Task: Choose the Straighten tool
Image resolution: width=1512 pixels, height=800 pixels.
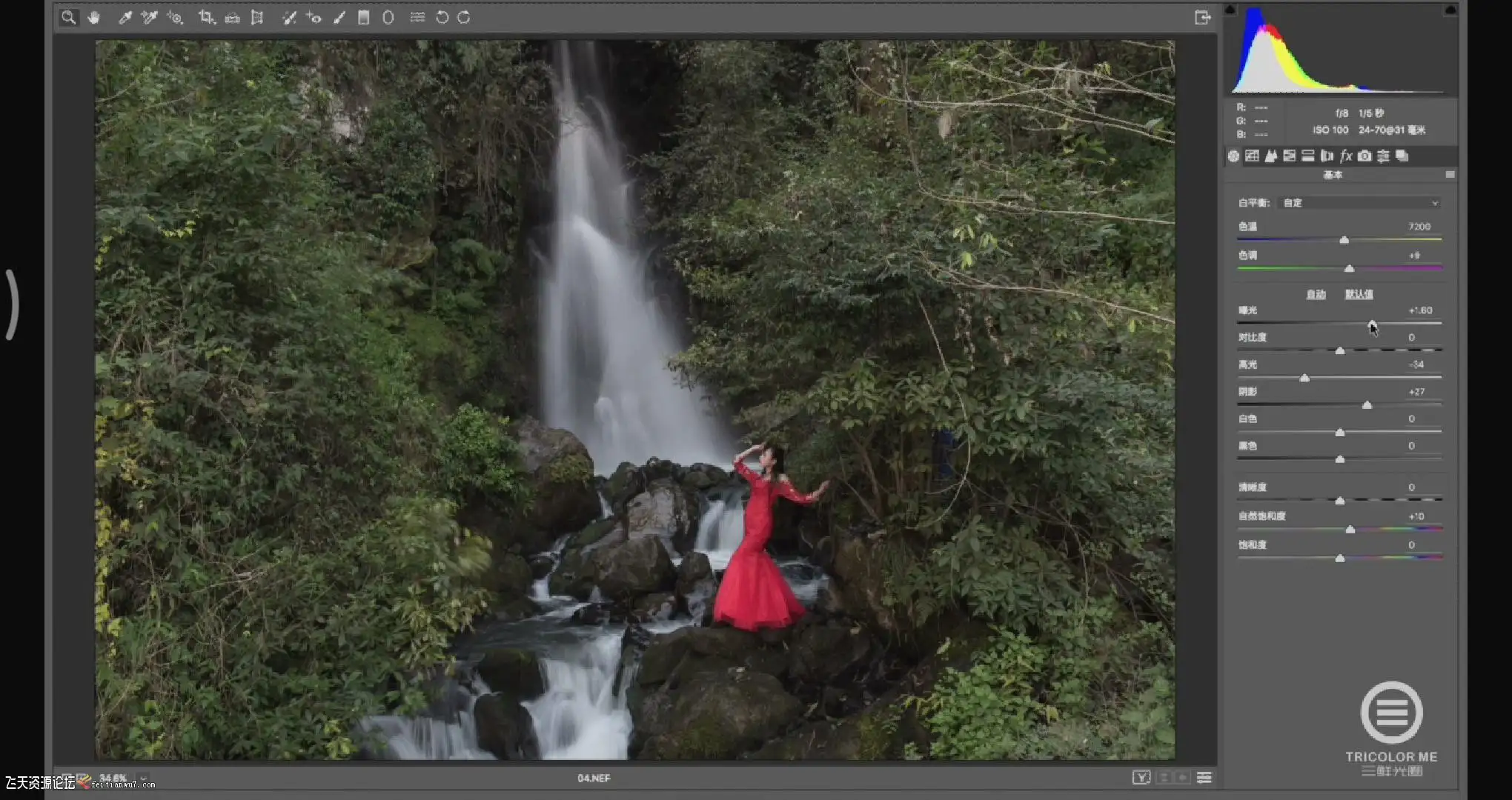Action: pos(232,17)
